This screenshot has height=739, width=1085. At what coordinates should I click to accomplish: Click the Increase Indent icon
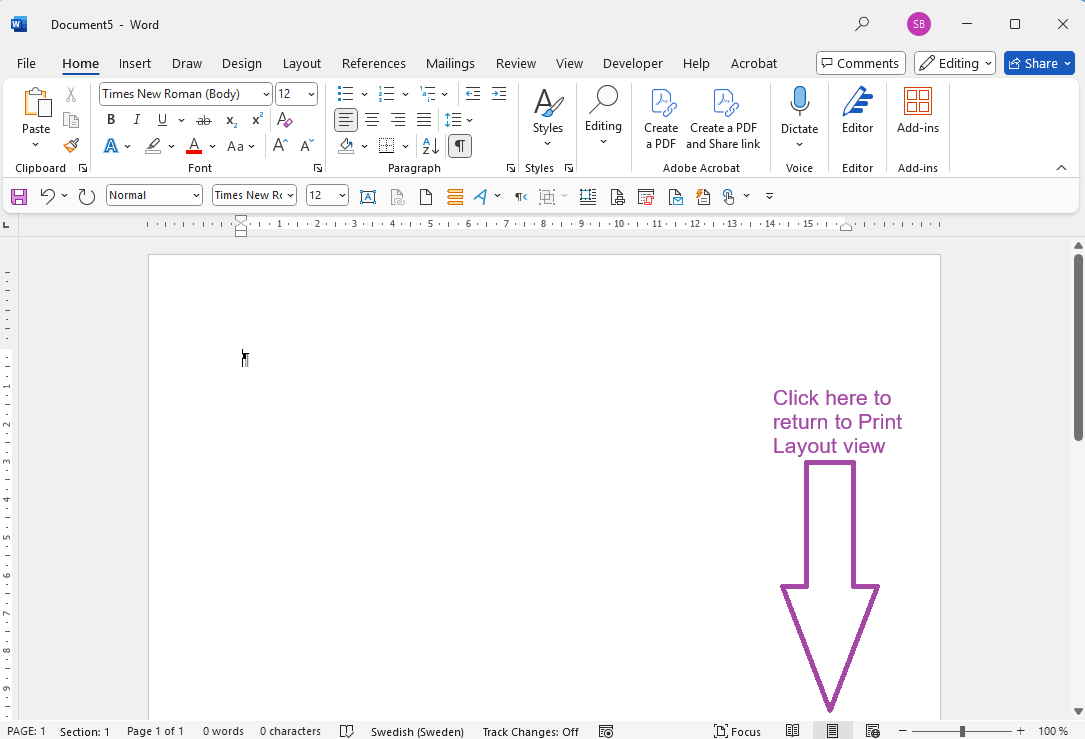tap(499, 93)
